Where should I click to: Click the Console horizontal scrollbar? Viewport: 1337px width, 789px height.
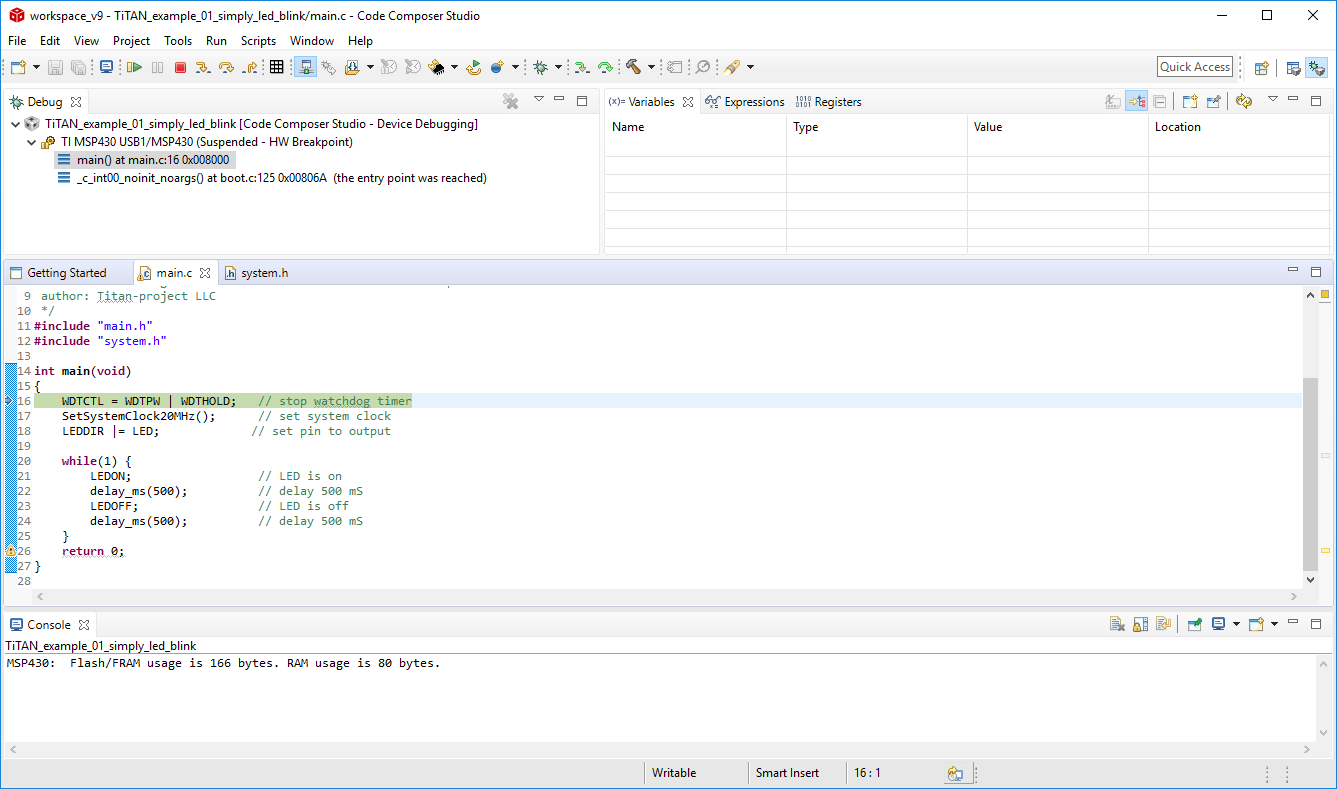click(660, 750)
